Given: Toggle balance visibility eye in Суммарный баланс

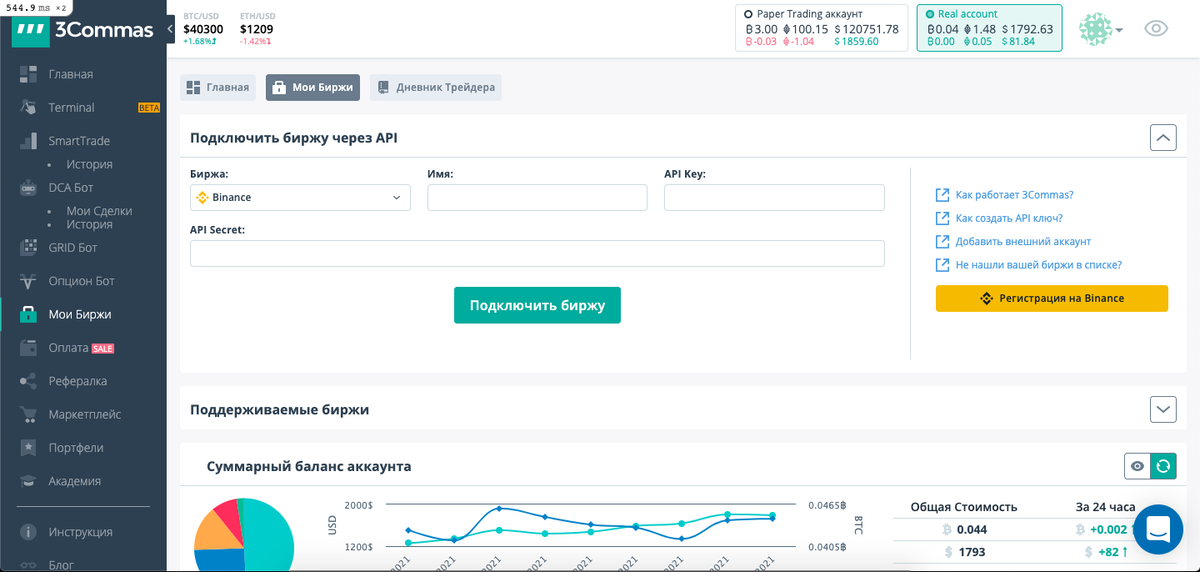Looking at the screenshot, I should tap(1137, 466).
